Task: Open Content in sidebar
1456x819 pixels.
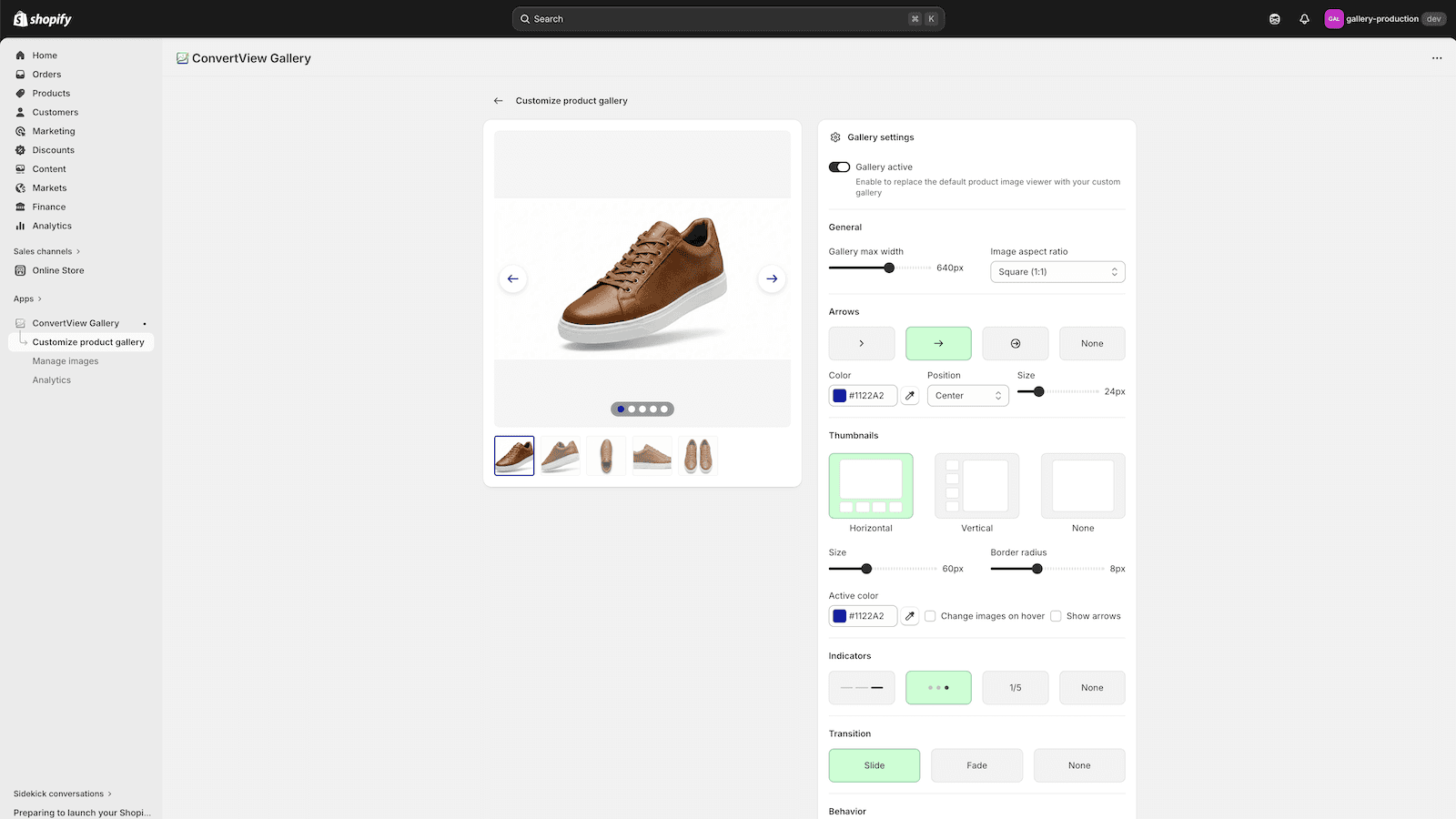Action: pyautogui.click(x=81, y=169)
